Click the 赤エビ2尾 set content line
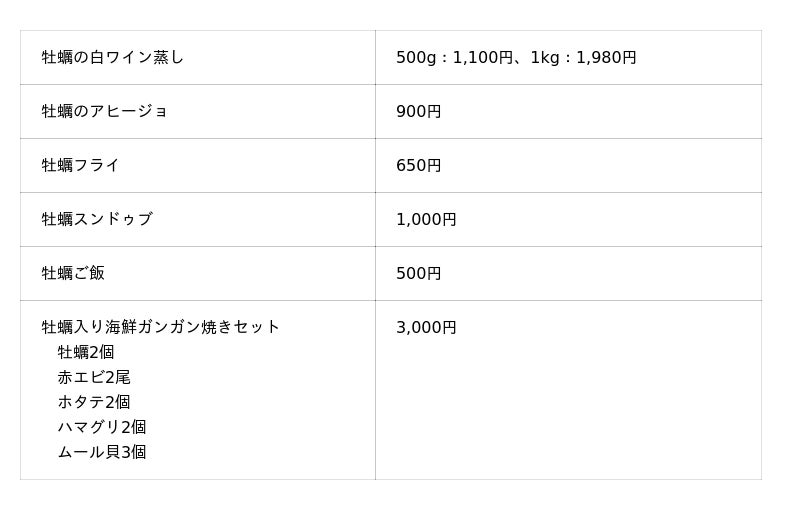This screenshot has width=800, height=510. click(x=94, y=377)
